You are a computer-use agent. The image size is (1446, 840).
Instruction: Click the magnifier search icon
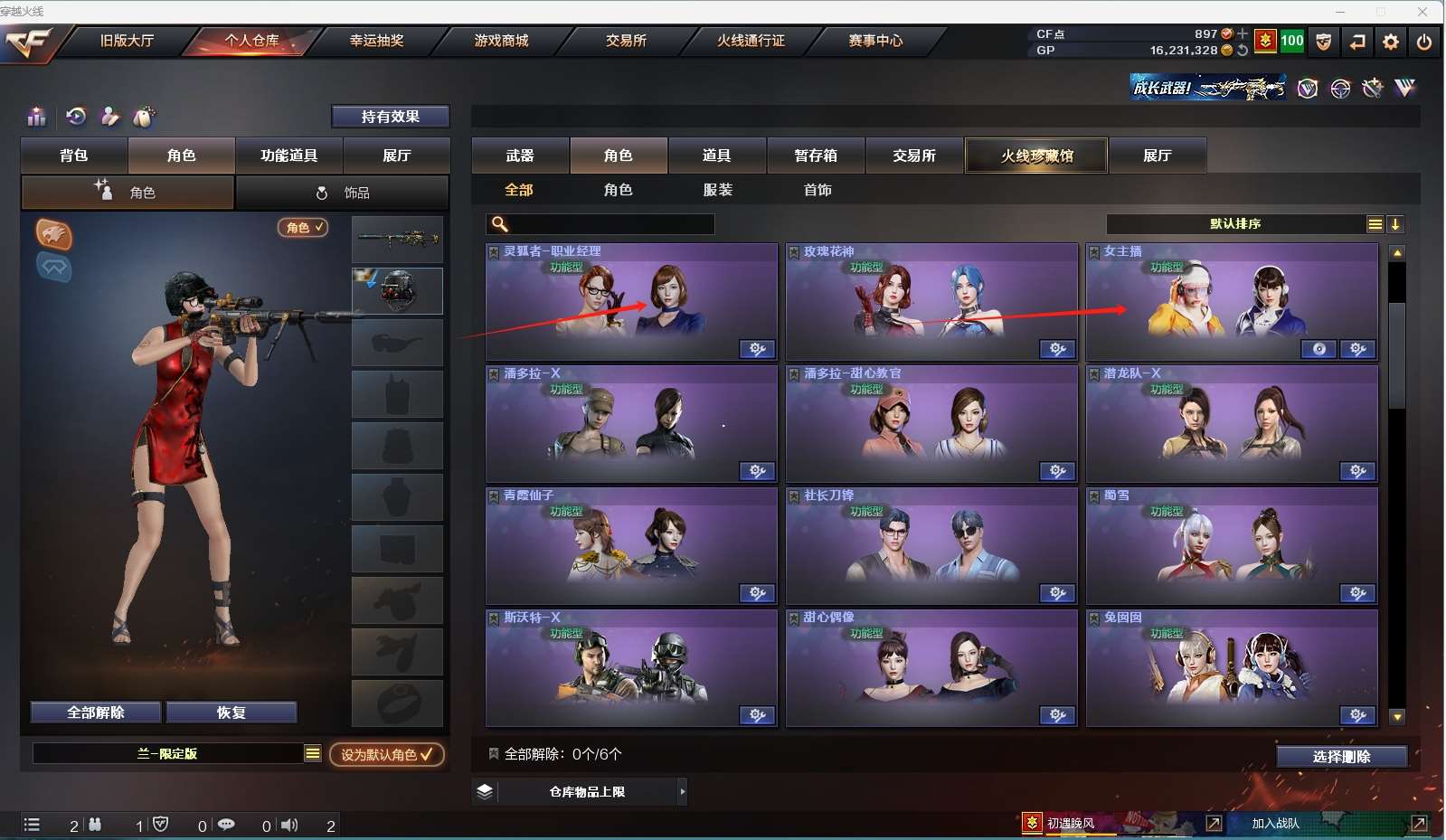point(499,224)
